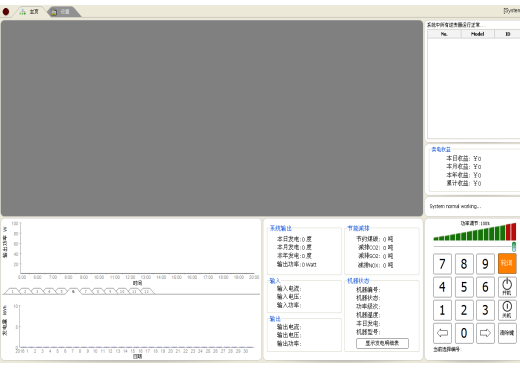Click the left arrow keypad button
Screen dimensions: 520x368
tap(442, 333)
